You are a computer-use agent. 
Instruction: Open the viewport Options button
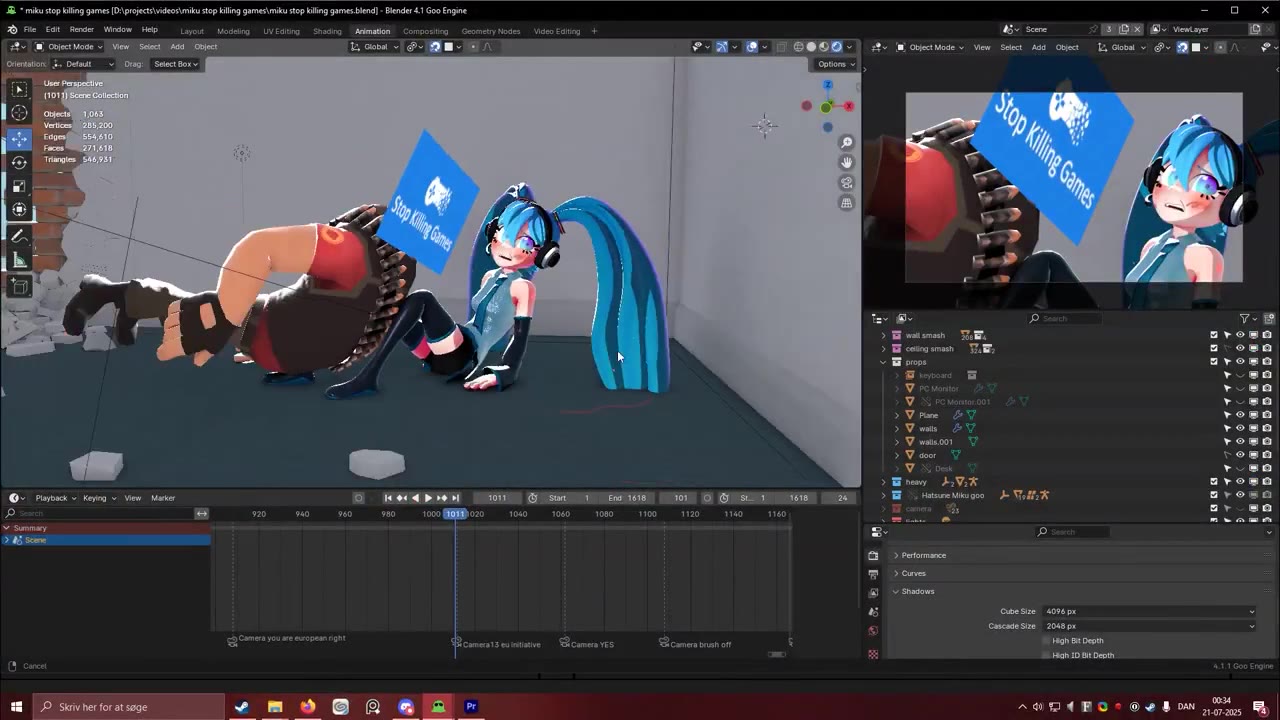pos(835,64)
